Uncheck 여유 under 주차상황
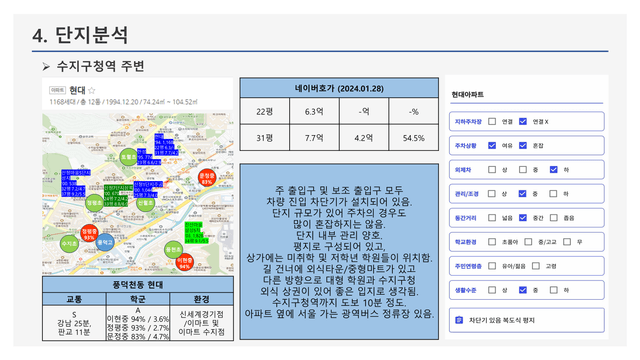Screen dimensions: 640x360 point(492,145)
